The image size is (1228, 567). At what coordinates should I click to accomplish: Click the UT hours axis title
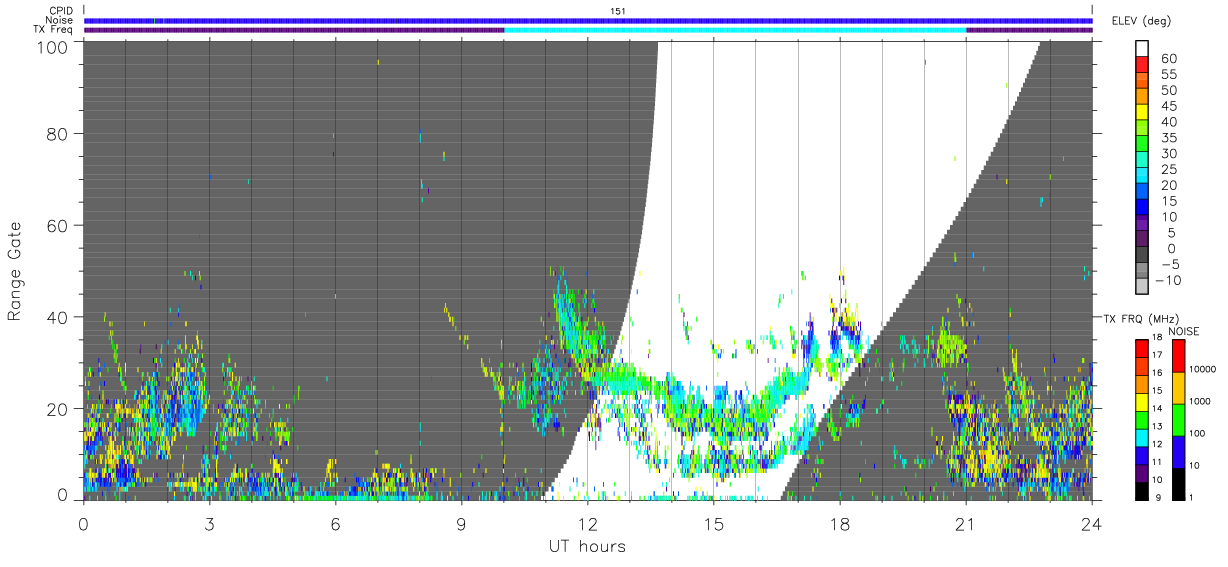(x=587, y=546)
